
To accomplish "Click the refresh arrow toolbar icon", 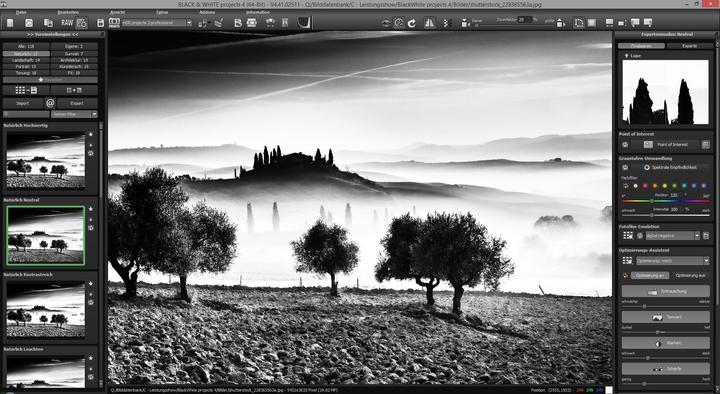I will point(412,23).
